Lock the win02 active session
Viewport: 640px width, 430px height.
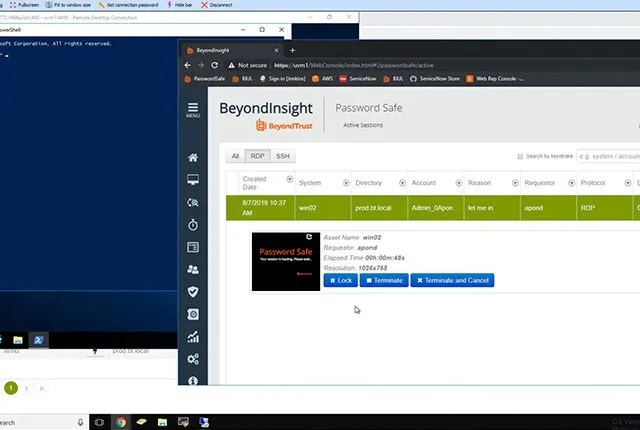(340, 280)
